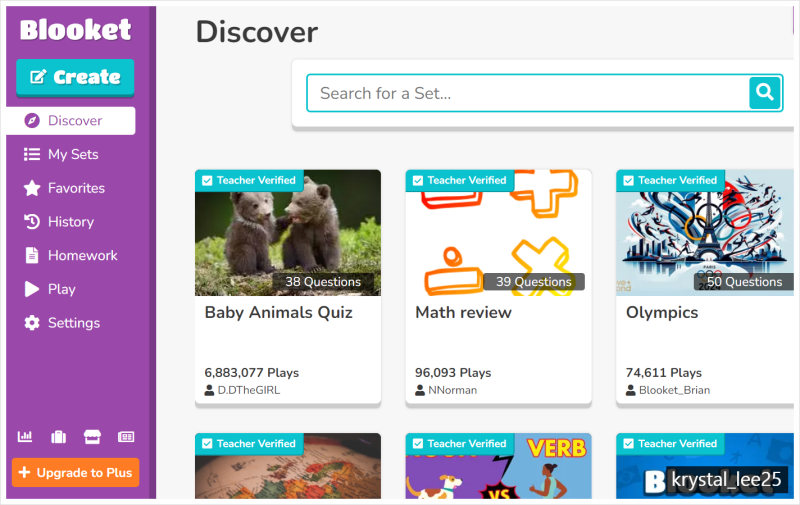Click the Create button
The image size is (800, 505).
75,77
